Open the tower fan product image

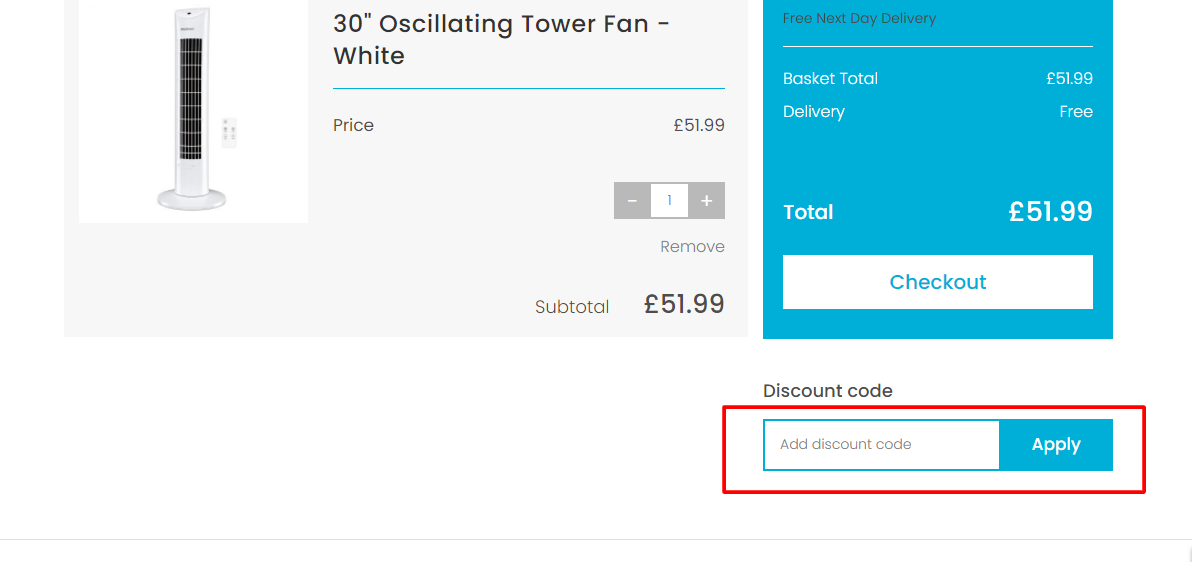pos(193,111)
